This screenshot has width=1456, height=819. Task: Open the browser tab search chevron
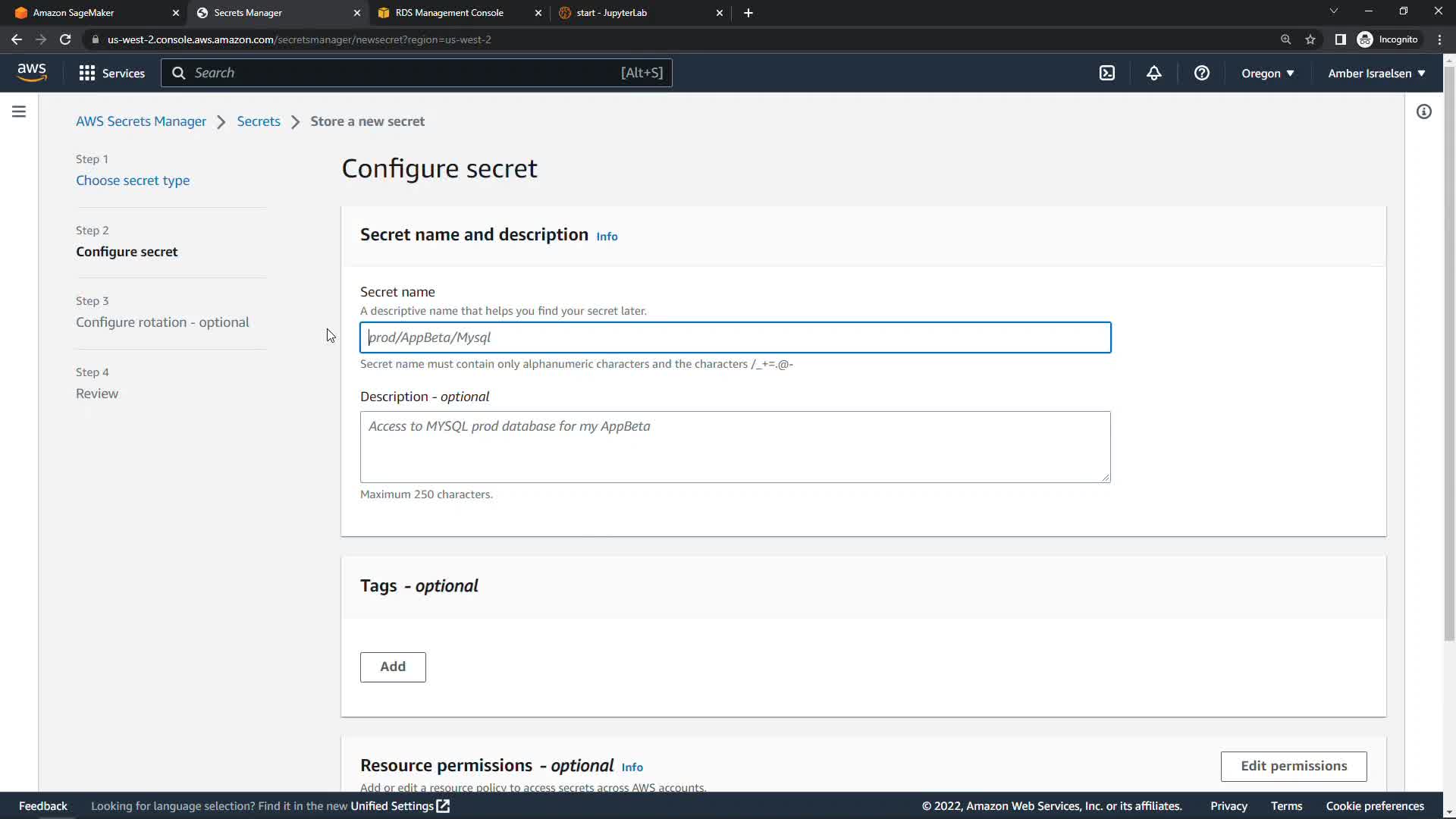click(x=1333, y=11)
